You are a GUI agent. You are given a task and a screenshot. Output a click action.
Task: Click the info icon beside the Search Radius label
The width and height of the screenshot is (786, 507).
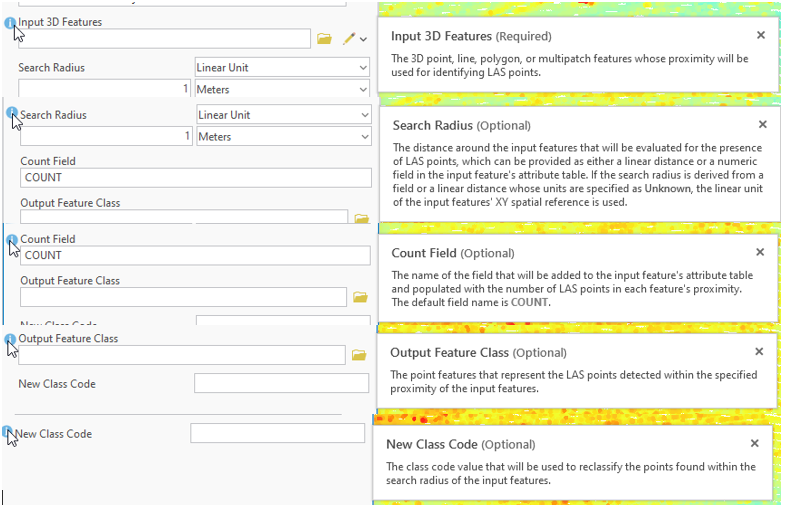pyautogui.click(x=12, y=113)
